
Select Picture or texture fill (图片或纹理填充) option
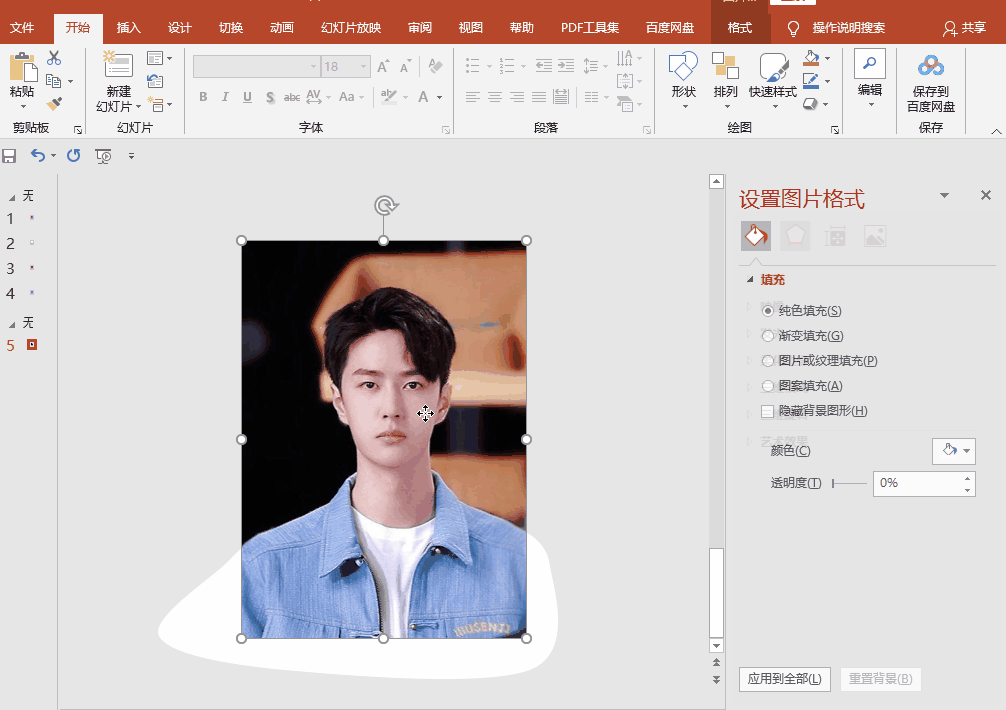tap(768, 361)
